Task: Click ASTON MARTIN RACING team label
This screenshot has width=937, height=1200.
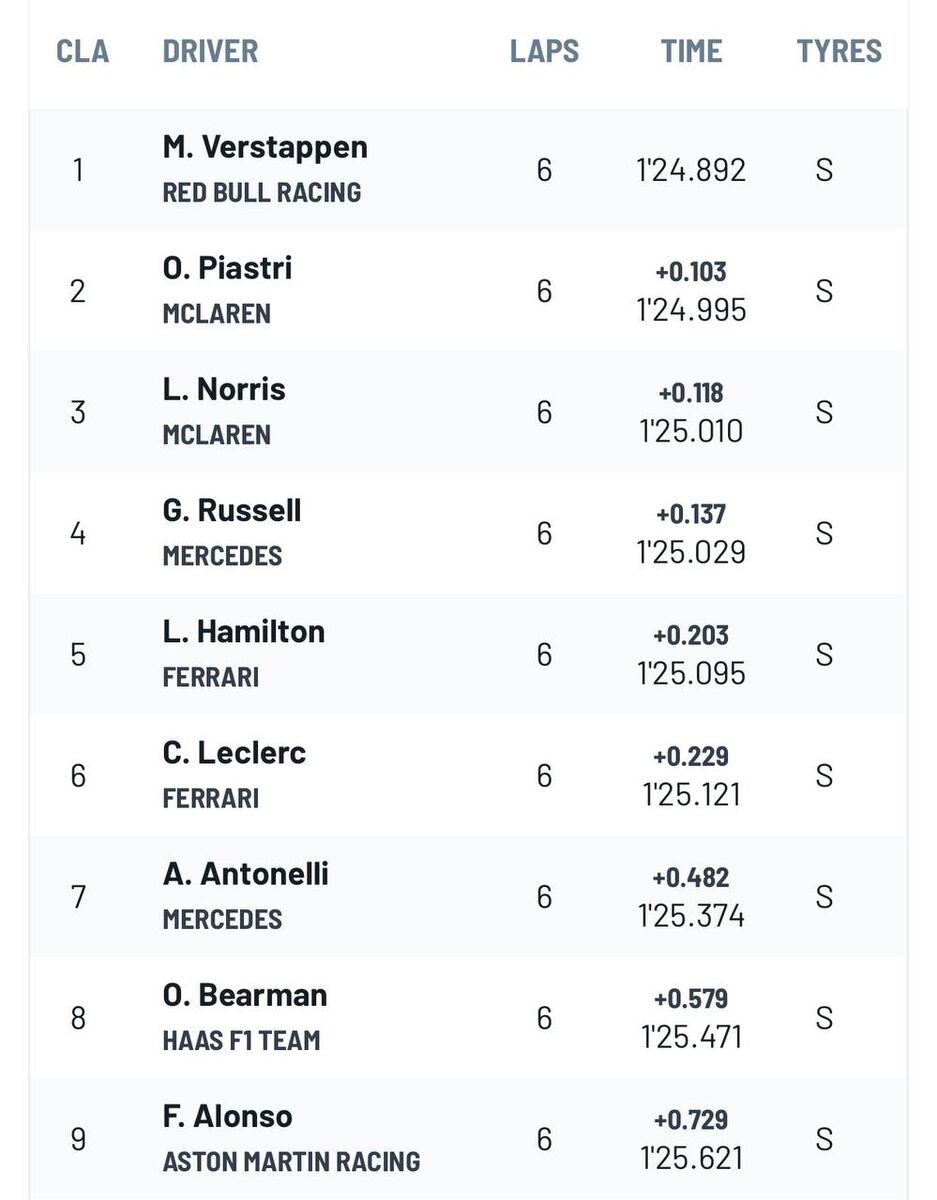Action: [291, 1161]
